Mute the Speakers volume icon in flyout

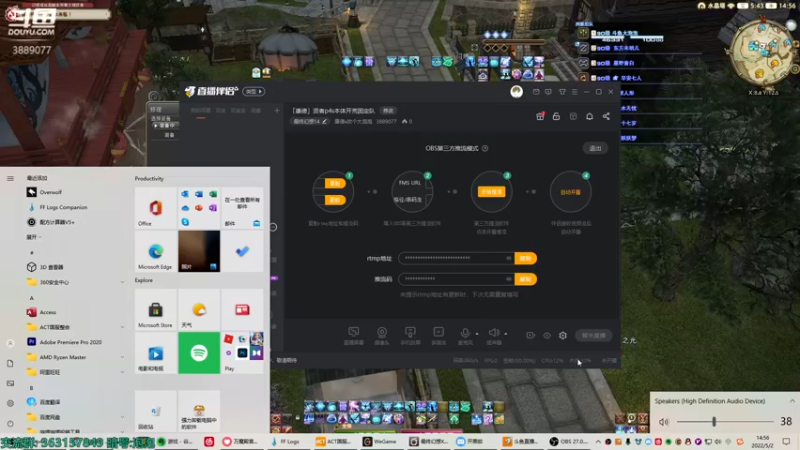point(663,422)
